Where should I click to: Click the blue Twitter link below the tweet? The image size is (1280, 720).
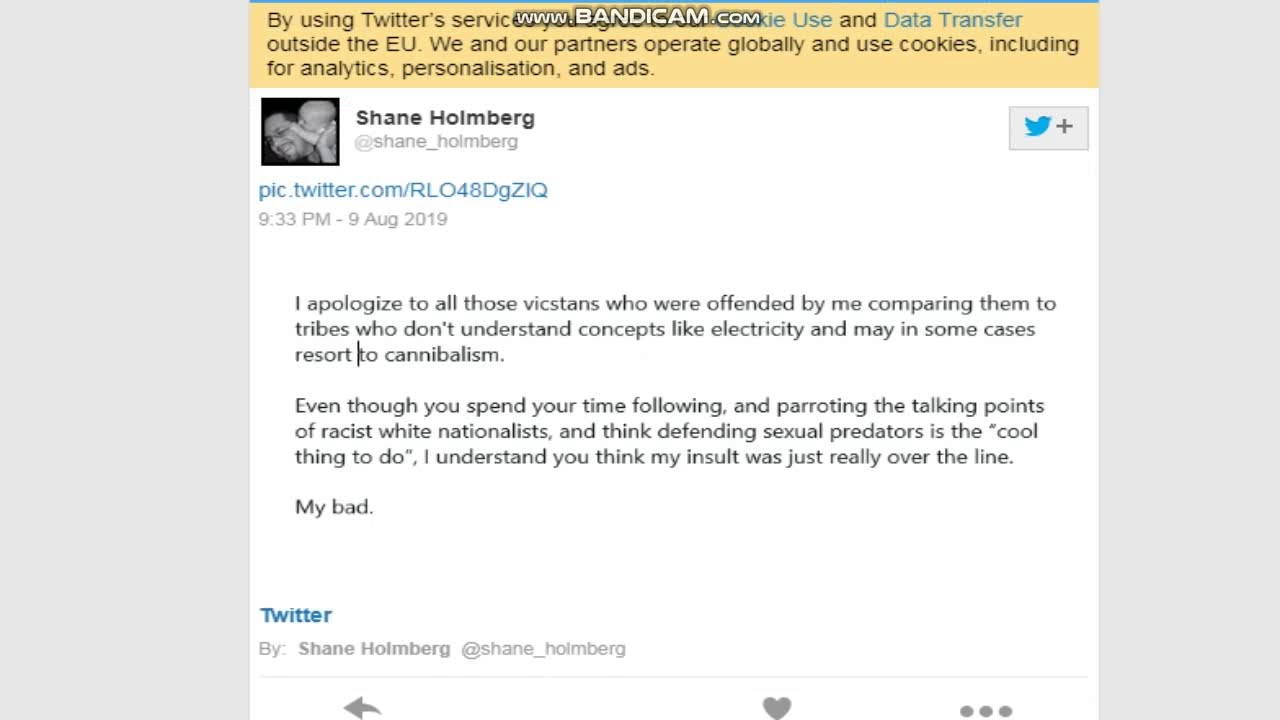pos(296,615)
